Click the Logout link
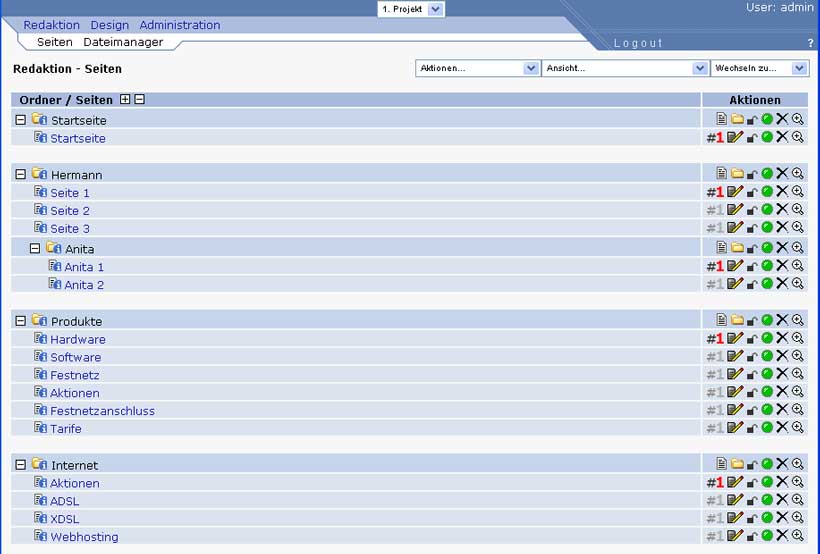Screen dimensions: 820x554 click(x=638, y=43)
